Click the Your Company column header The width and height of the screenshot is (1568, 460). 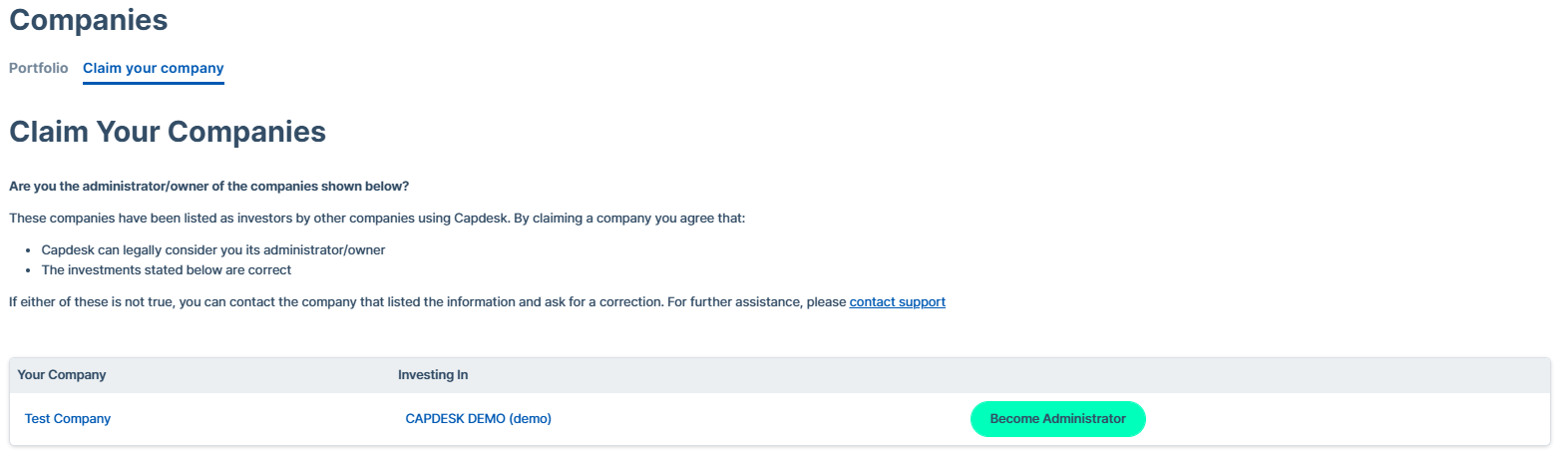click(x=62, y=375)
